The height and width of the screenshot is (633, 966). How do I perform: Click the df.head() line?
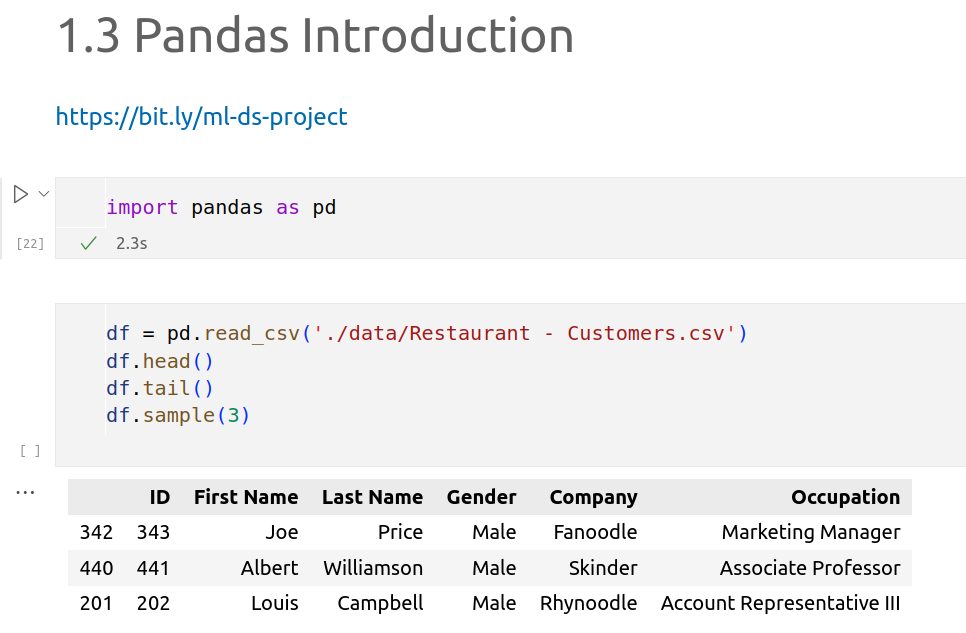160,361
